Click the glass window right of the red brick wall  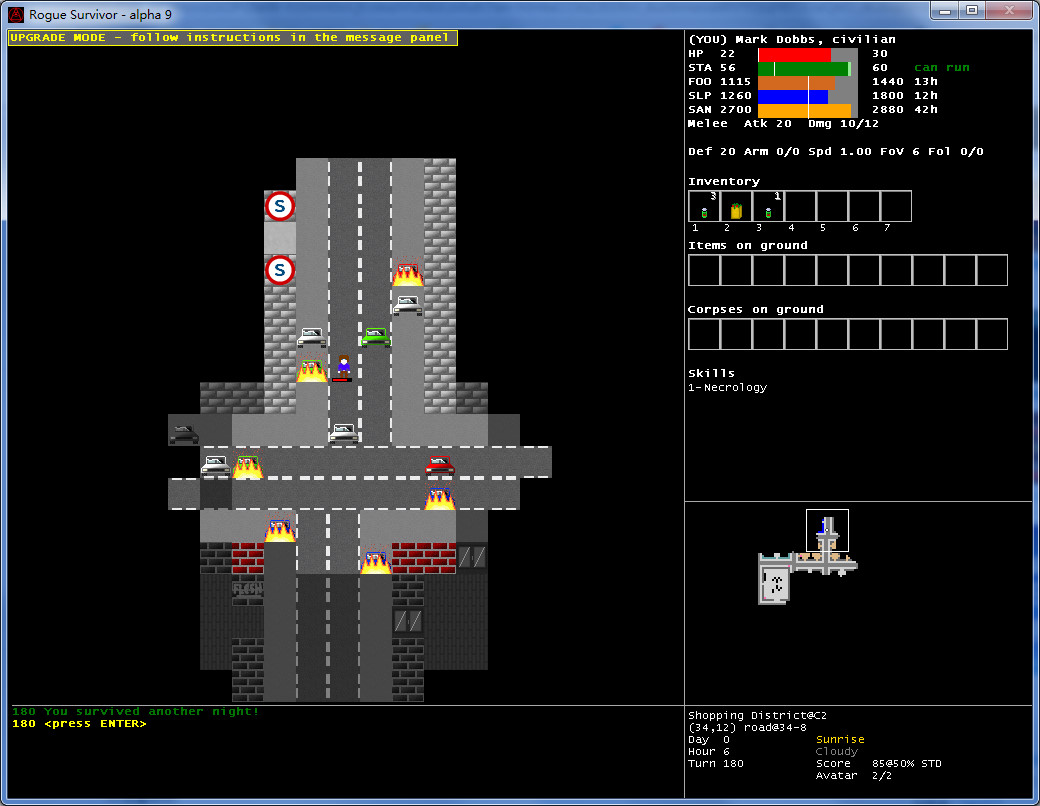coord(472,557)
